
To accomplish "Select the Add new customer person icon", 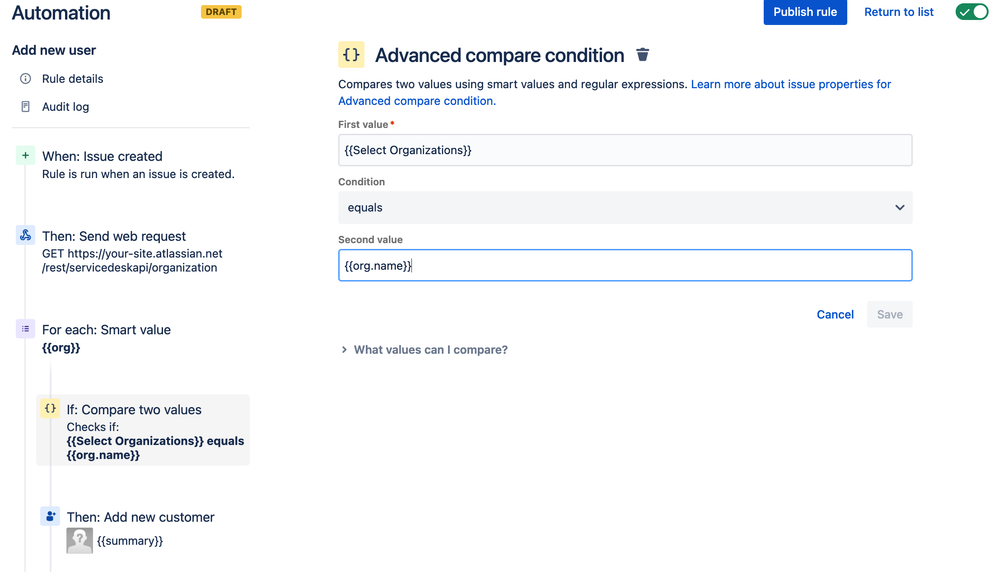I will 50,516.
